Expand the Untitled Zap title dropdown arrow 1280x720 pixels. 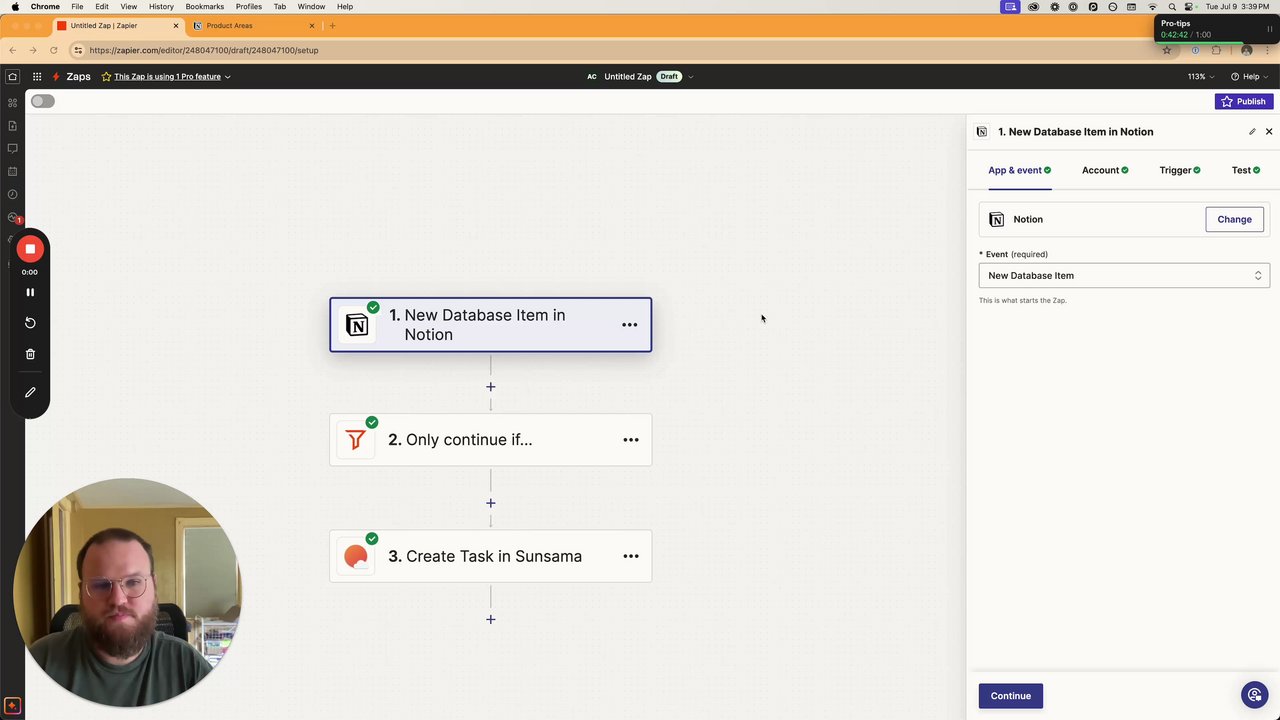[x=690, y=76]
